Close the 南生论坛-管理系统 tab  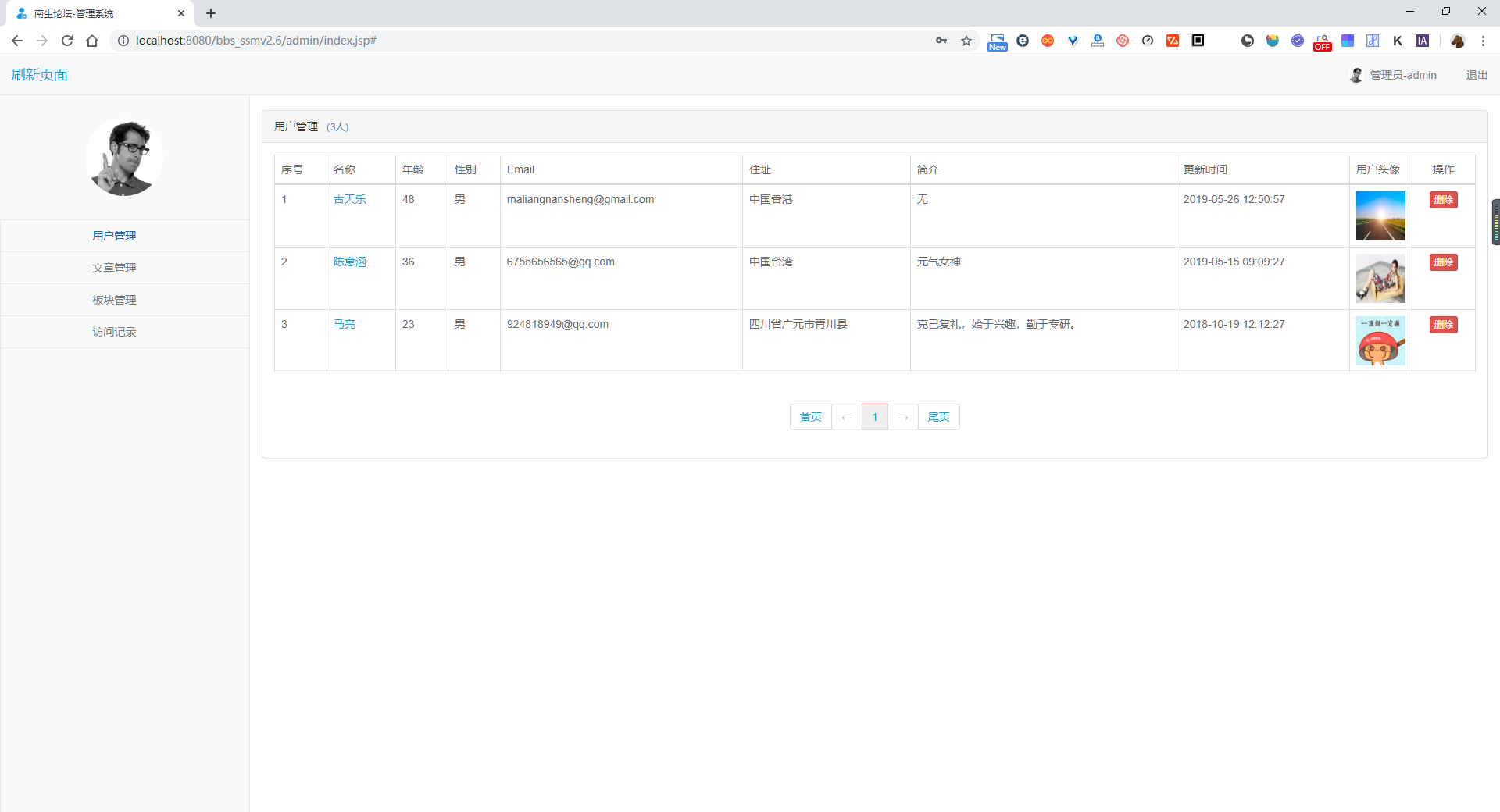[181, 13]
